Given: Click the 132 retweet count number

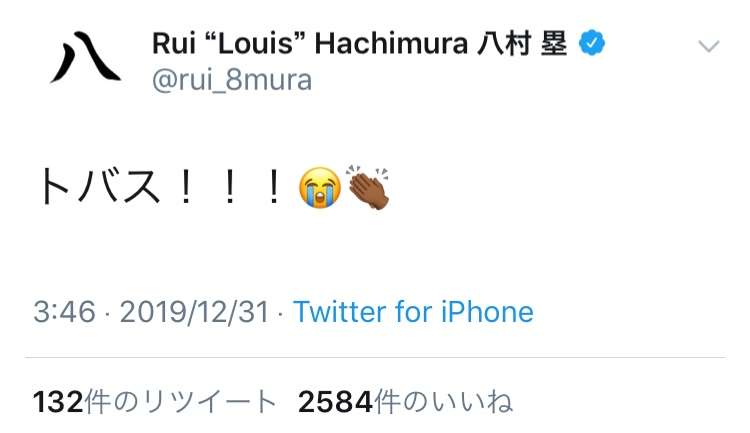Looking at the screenshot, I should coord(58,402).
